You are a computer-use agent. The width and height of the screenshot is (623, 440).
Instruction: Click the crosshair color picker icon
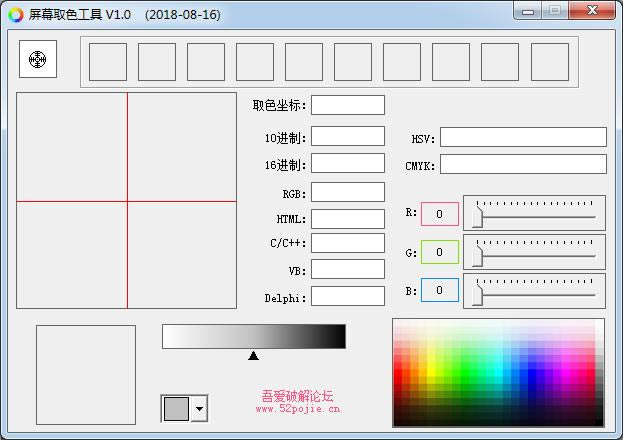[38, 60]
